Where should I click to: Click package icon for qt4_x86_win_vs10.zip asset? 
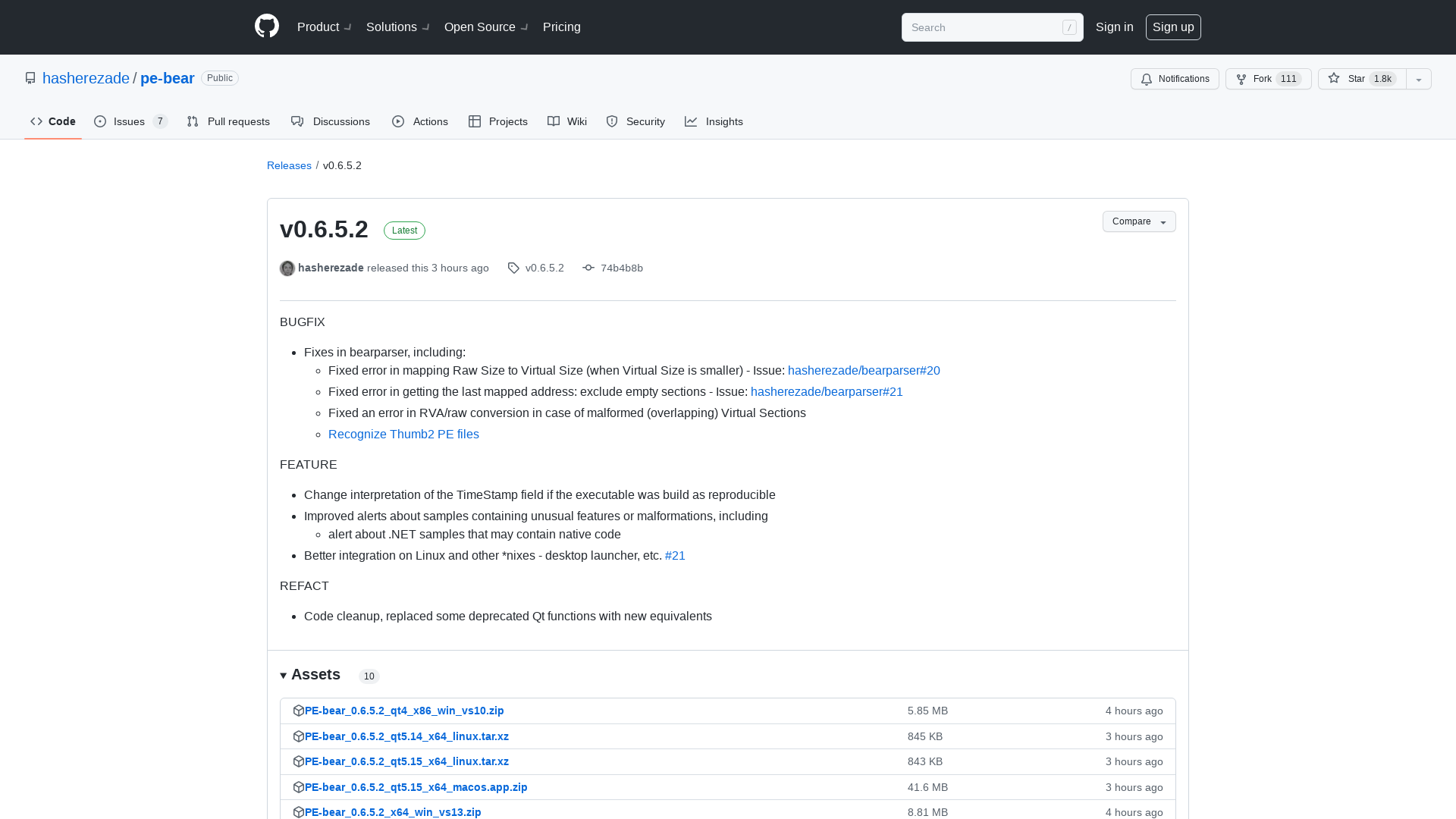coord(299,711)
